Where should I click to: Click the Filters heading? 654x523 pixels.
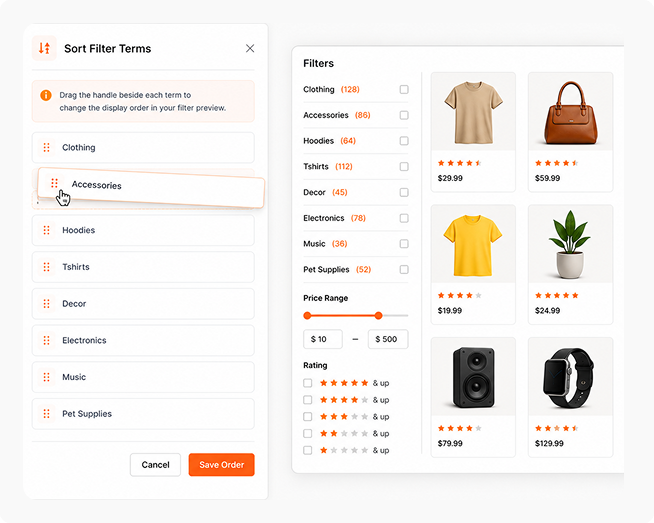tap(319, 63)
